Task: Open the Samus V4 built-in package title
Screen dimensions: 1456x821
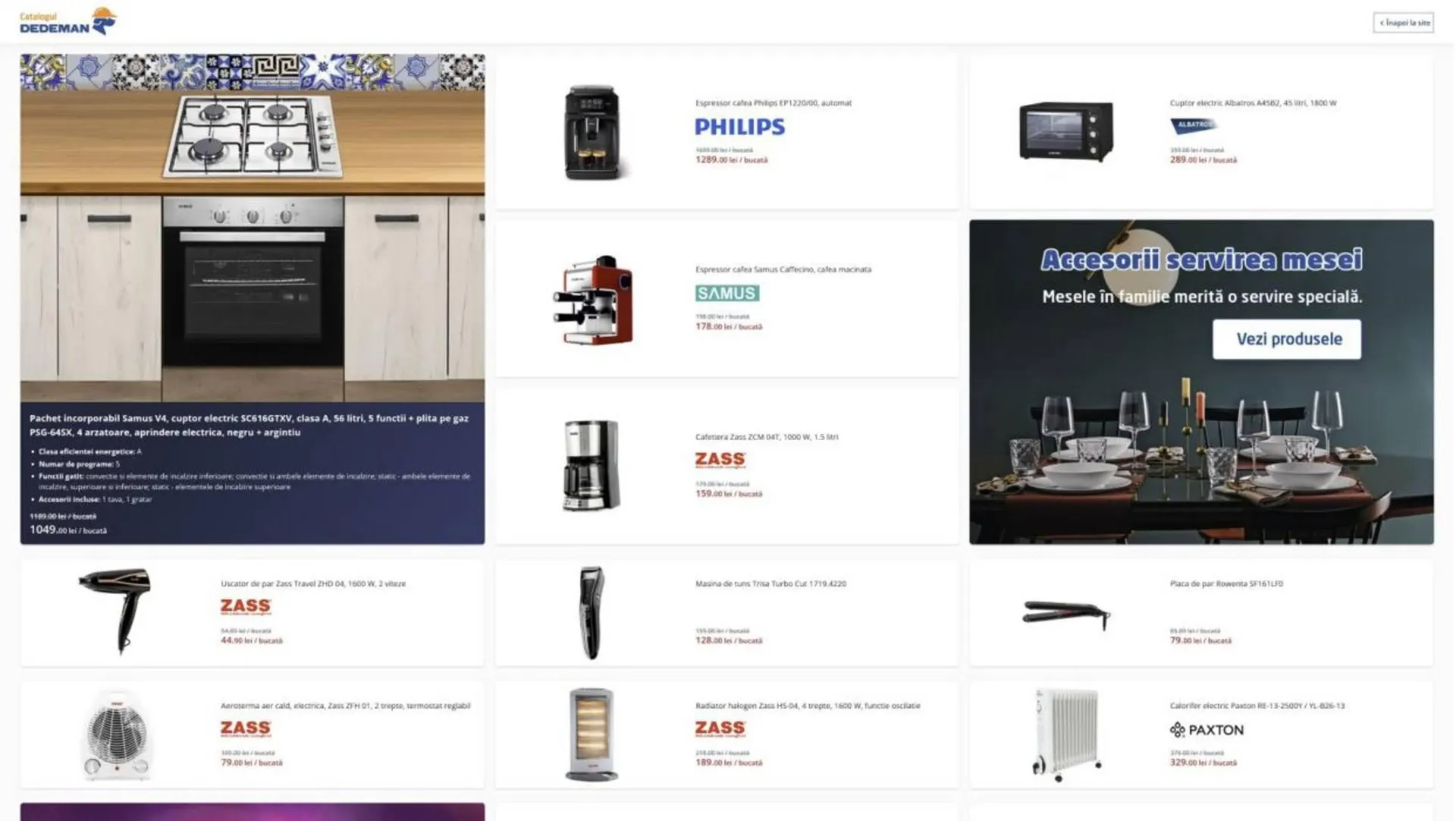Action: point(249,425)
